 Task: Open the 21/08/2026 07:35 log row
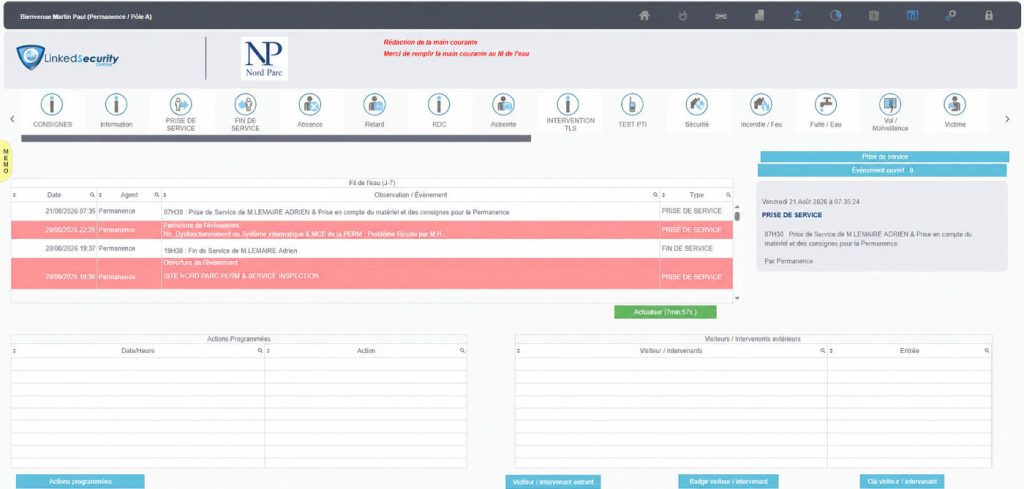[372, 212]
